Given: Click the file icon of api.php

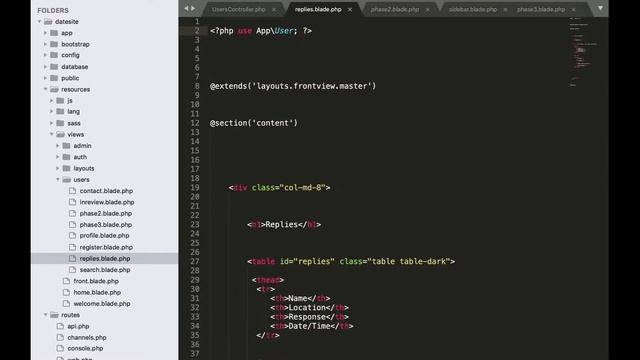Looking at the screenshot, I should click(x=60, y=326).
